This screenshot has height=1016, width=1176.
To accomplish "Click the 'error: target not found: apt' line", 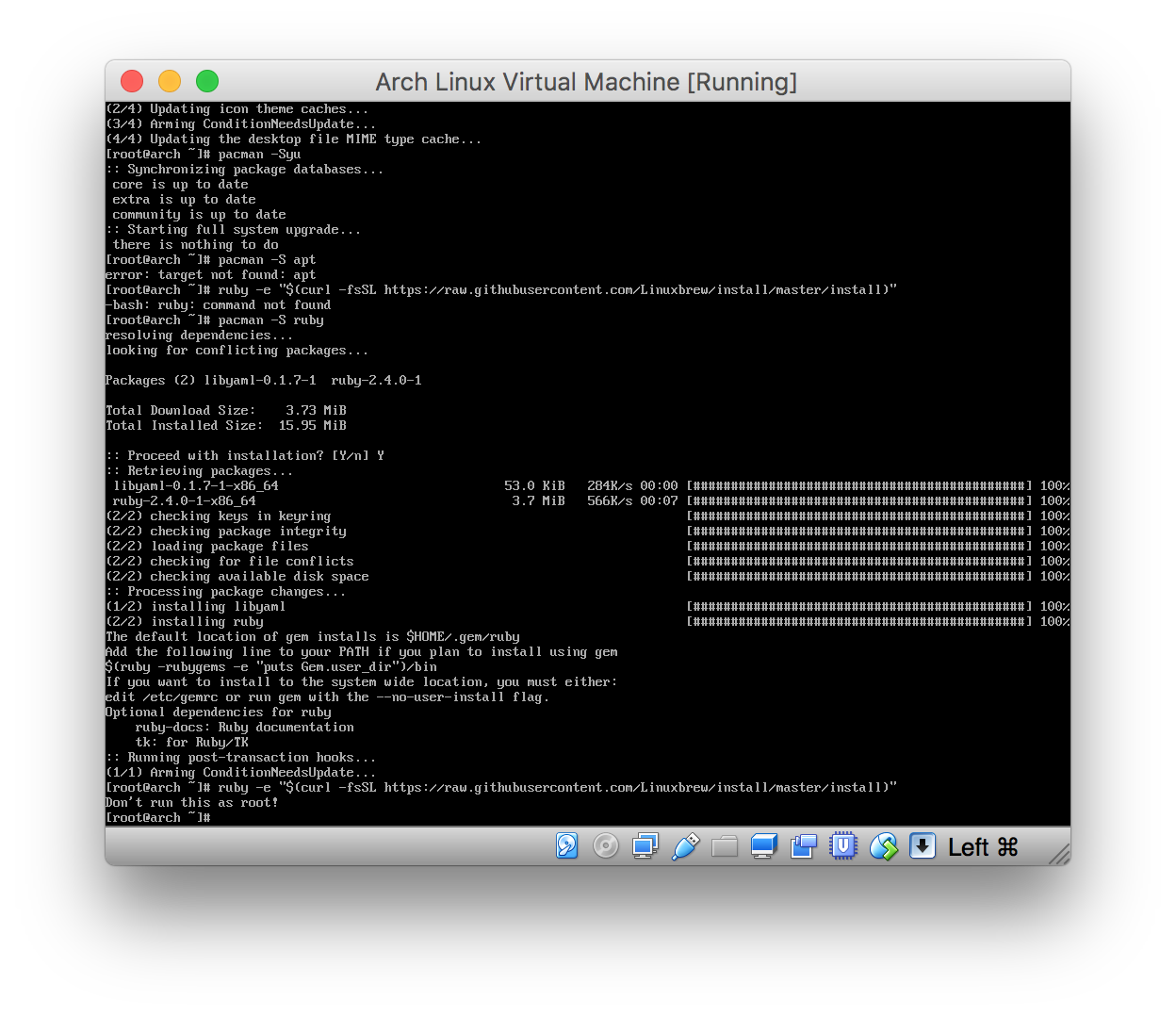I will [x=211, y=275].
